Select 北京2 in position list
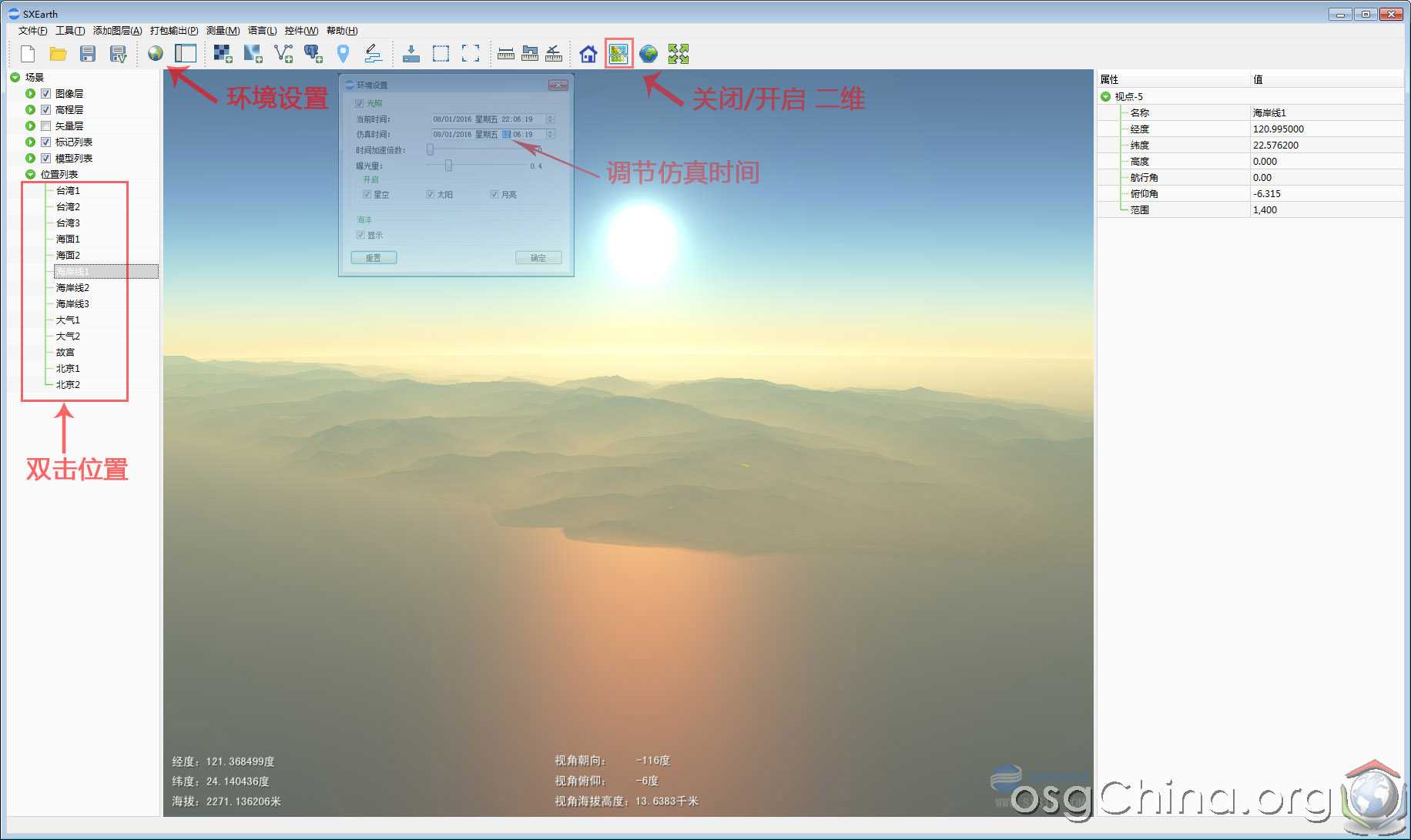 pos(68,384)
